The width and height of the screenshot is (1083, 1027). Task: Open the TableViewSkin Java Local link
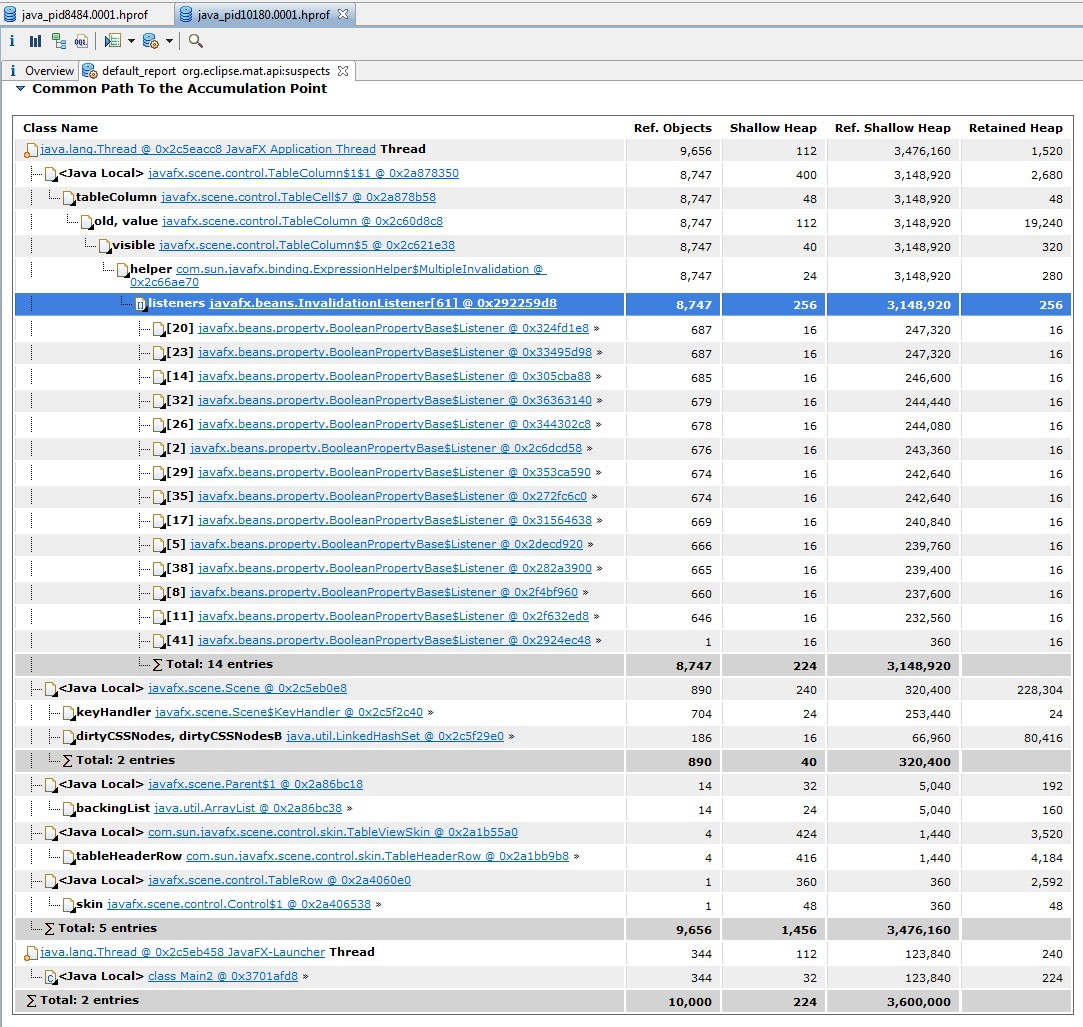point(332,832)
